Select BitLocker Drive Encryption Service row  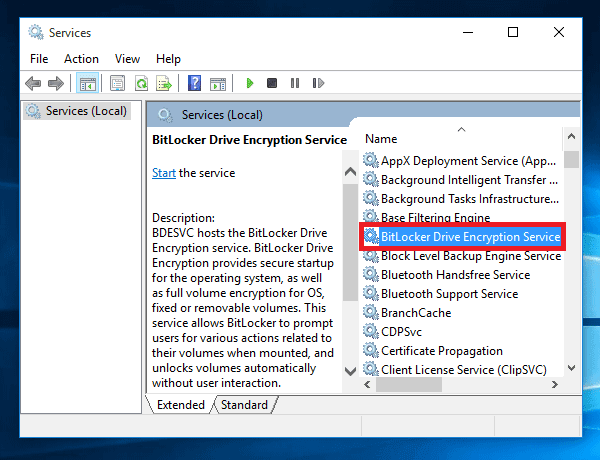coord(462,237)
